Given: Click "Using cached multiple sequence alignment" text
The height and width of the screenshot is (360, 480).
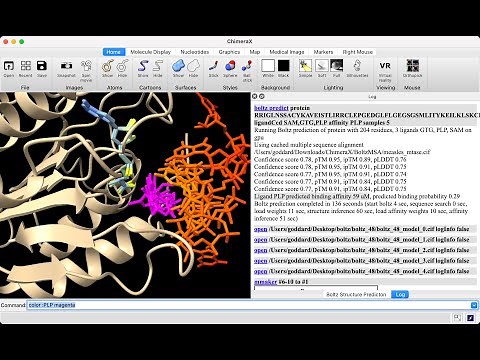Looking at the screenshot, I should point(309,145).
